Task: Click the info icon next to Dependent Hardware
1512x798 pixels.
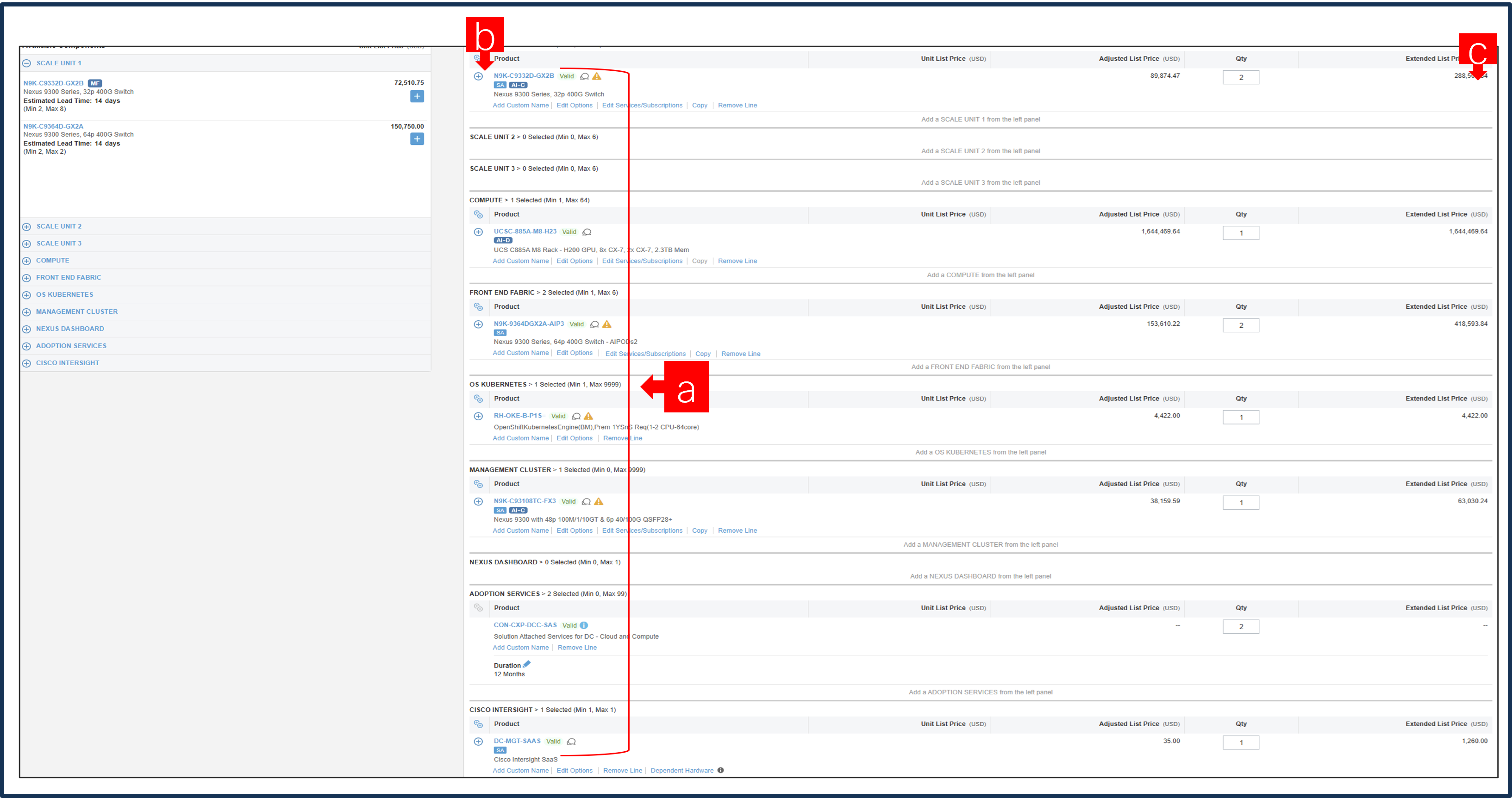Action: click(x=721, y=770)
